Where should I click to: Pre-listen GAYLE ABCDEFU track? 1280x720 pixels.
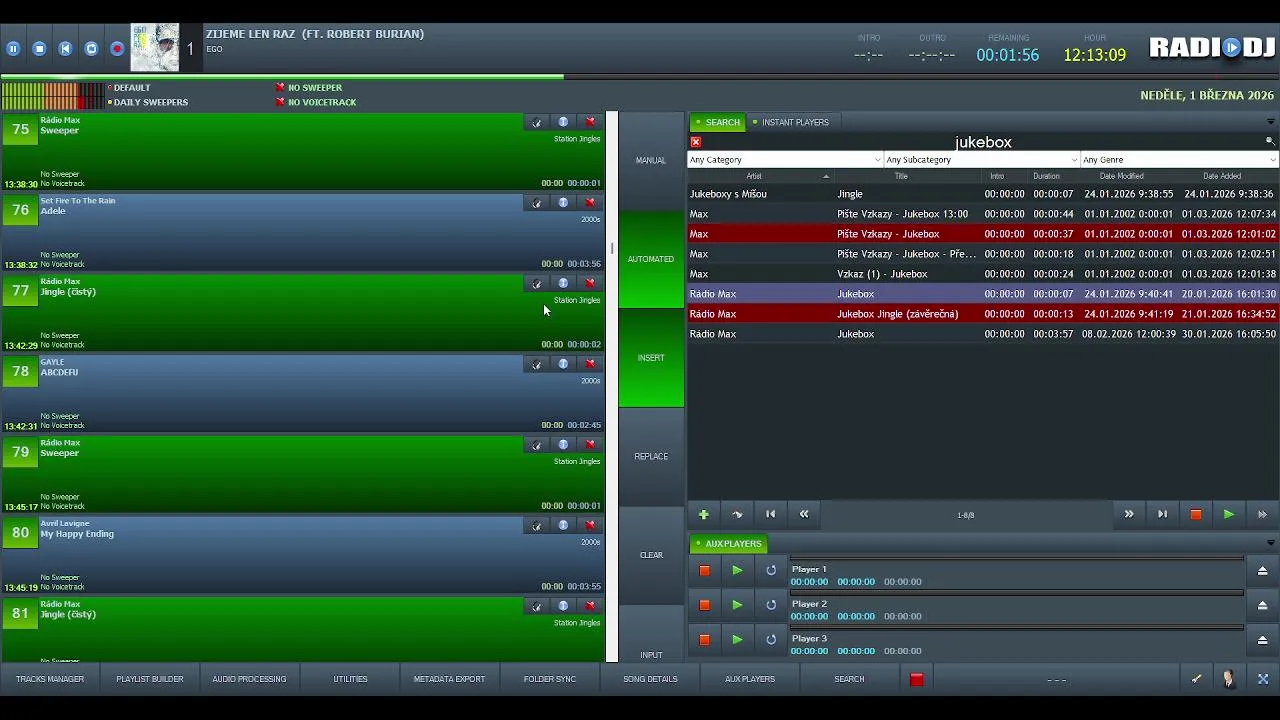[x=536, y=364]
